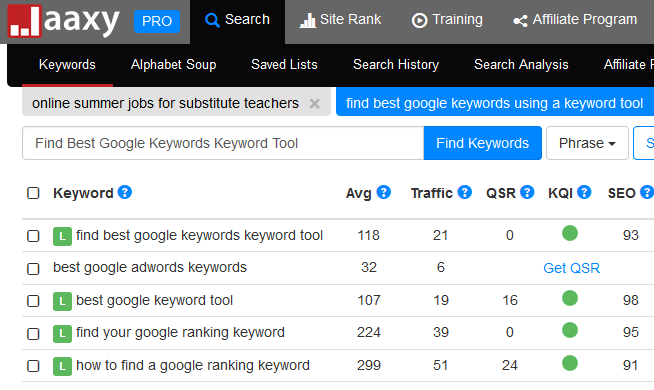The width and height of the screenshot is (654, 390).
Task: Click the KQI green dot for 'find your google ranking keyword'
Action: coord(570,330)
